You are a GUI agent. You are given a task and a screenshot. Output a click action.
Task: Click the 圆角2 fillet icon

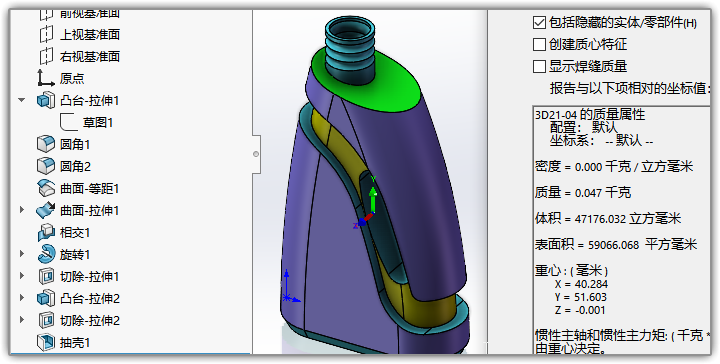(46, 166)
